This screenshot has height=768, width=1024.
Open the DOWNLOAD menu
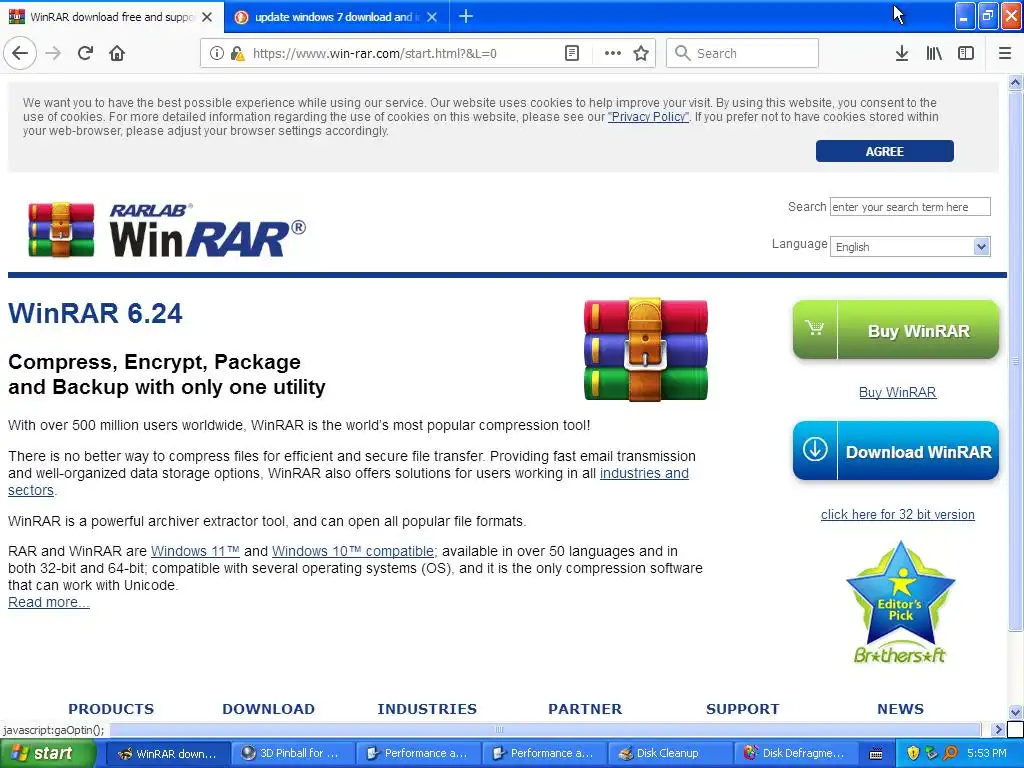(x=268, y=709)
